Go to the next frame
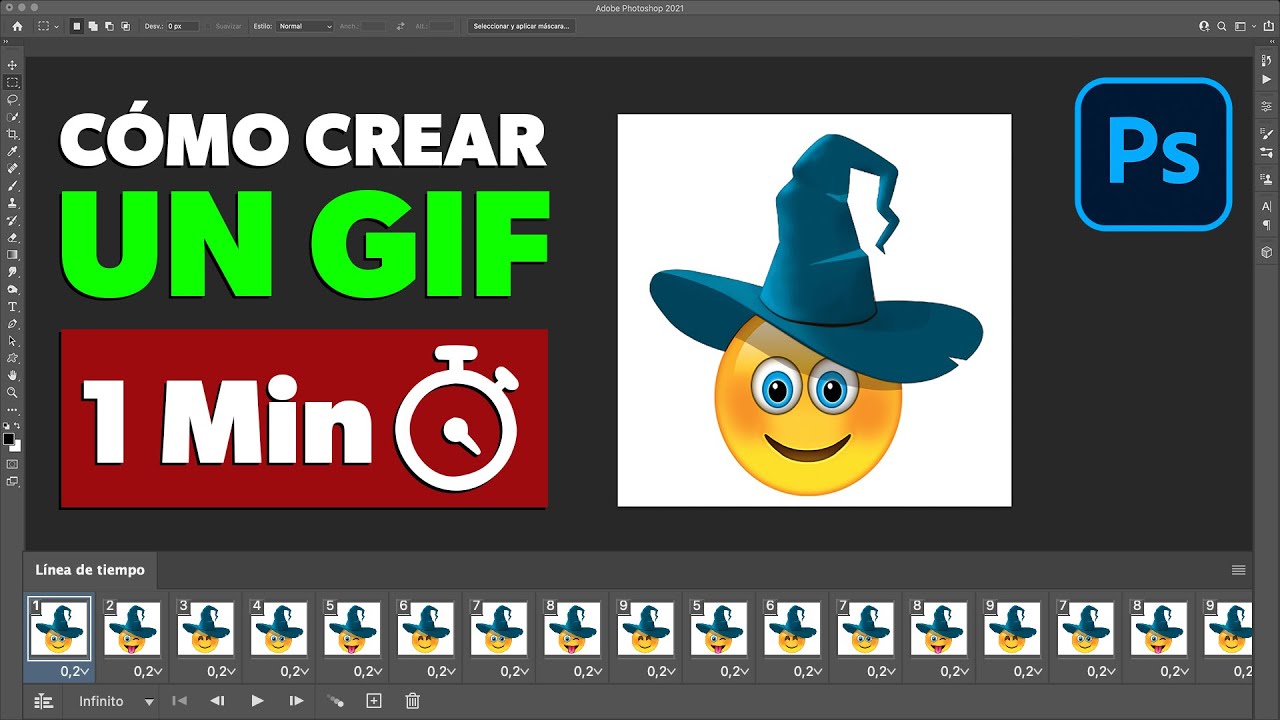This screenshot has height=720, width=1280. pos(296,701)
